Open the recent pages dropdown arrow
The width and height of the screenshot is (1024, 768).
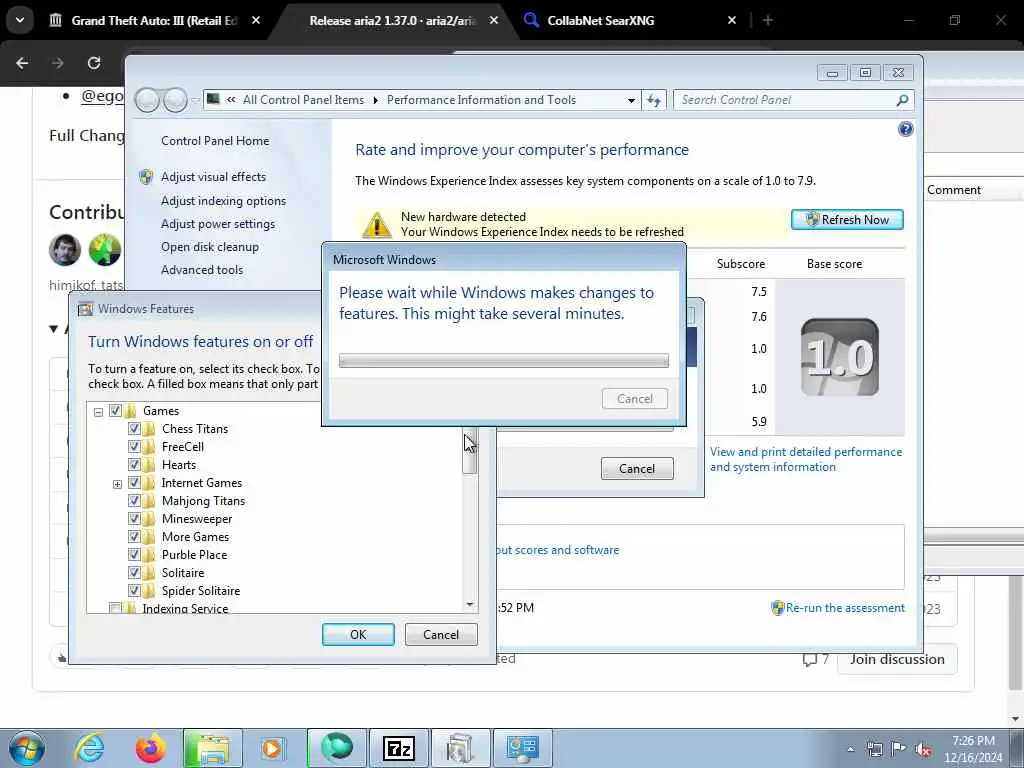tap(195, 101)
